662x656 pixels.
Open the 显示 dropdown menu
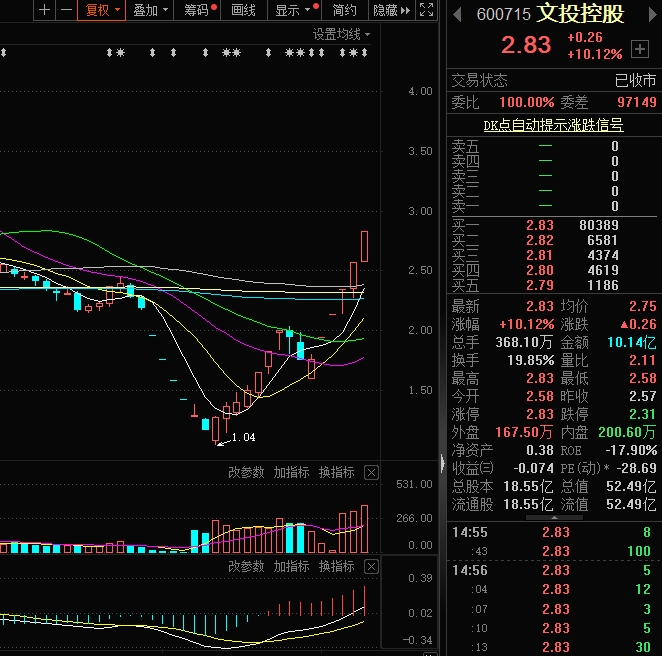point(293,10)
